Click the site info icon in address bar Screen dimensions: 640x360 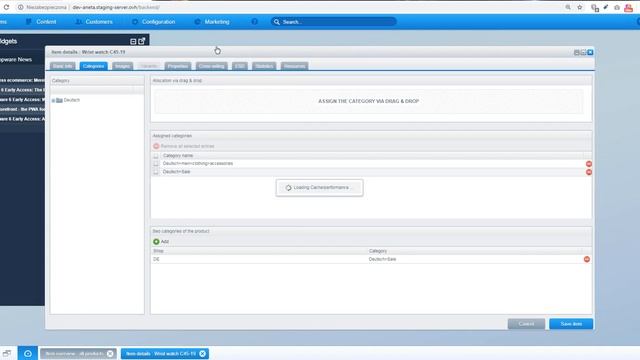pos(20,7)
